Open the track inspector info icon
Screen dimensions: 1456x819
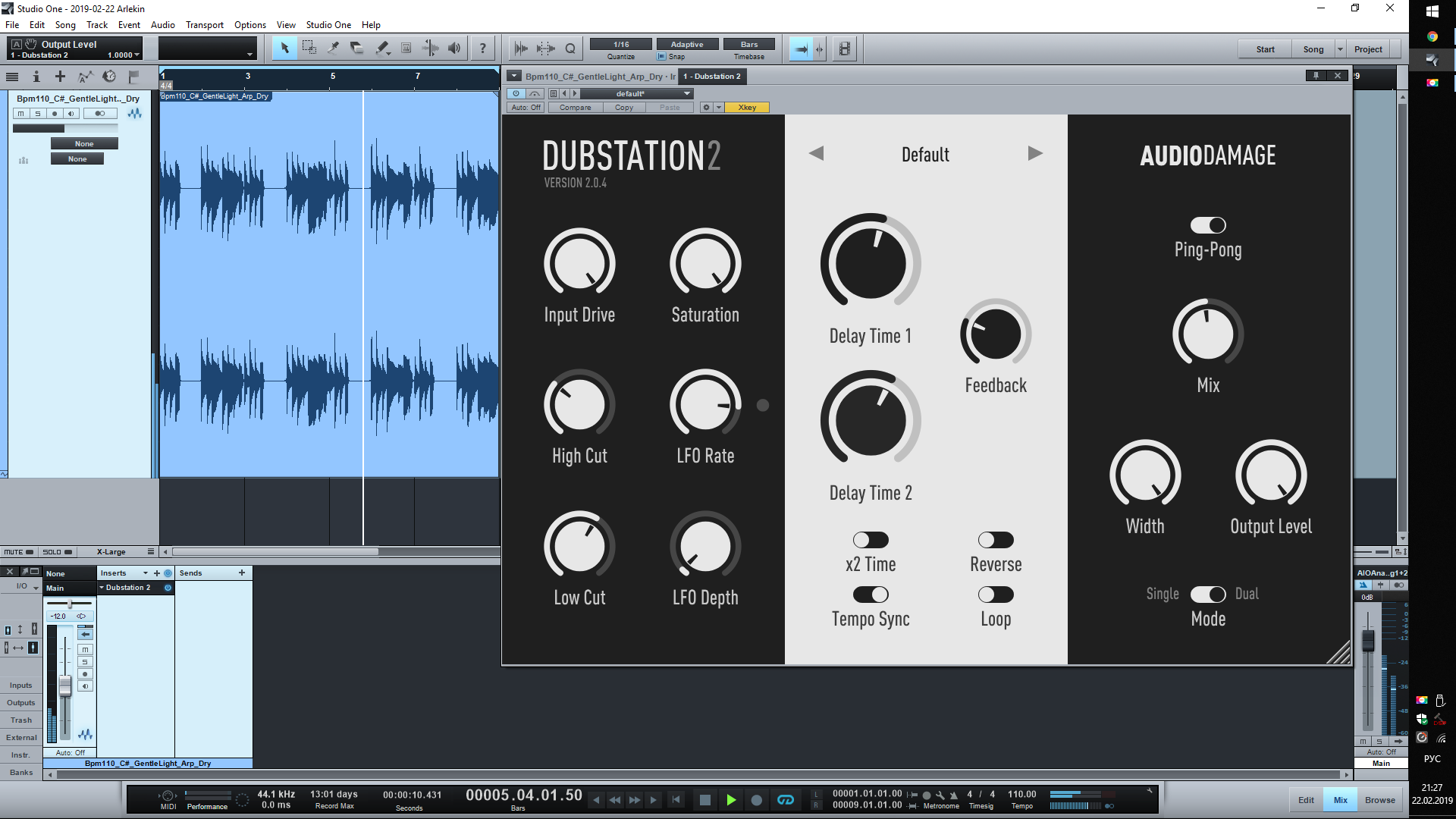(36, 76)
